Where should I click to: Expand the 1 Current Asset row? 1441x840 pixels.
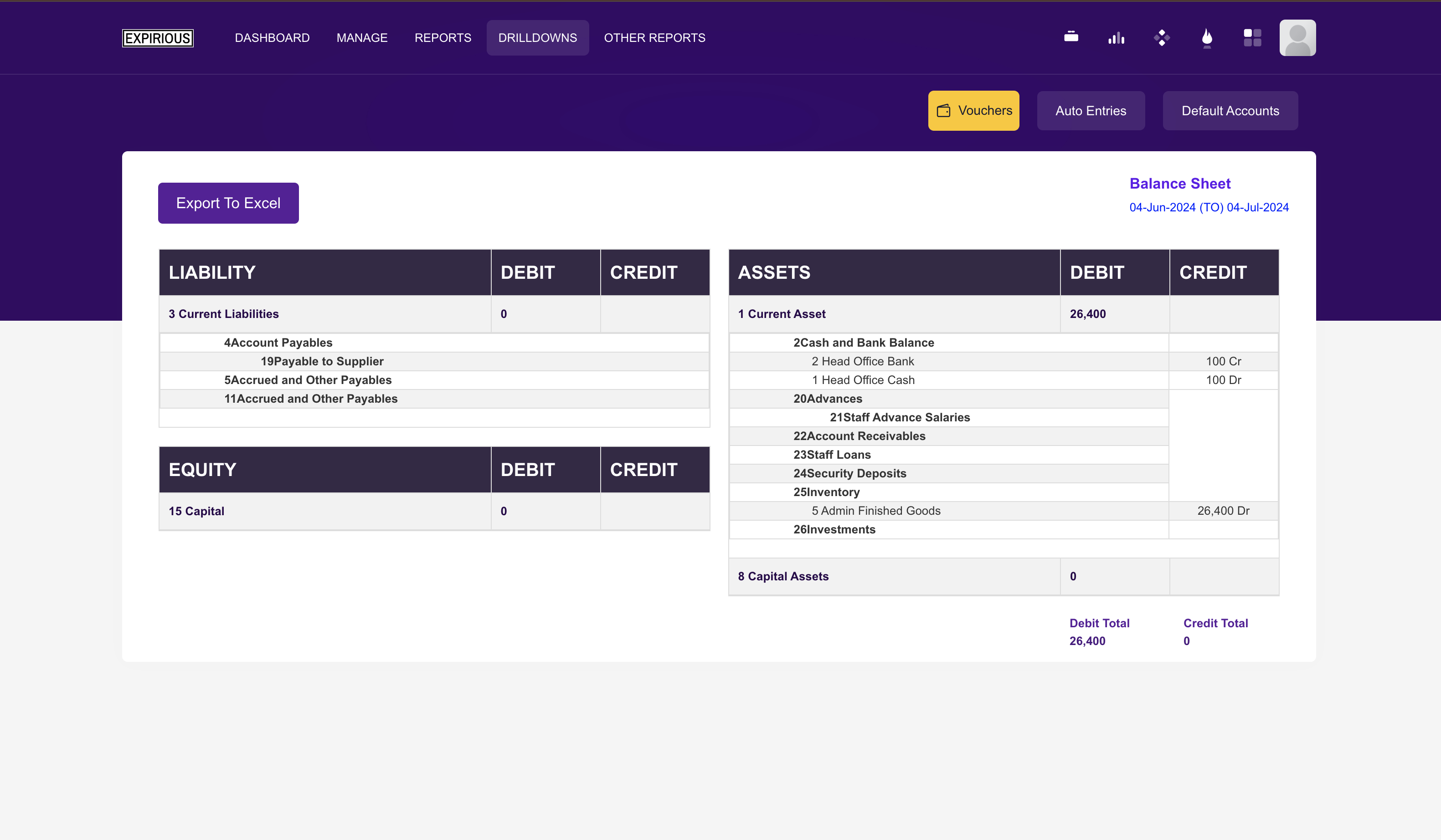tap(1004, 314)
